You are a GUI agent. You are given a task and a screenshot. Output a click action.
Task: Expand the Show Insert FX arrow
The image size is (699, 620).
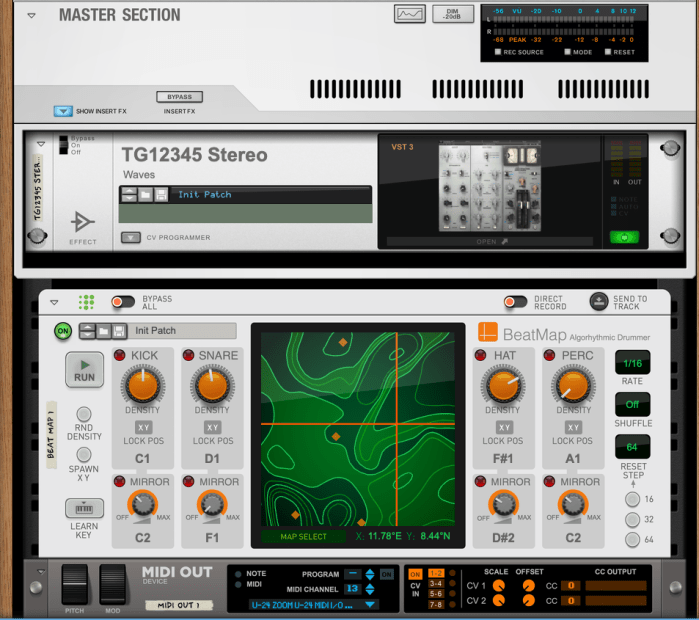pyautogui.click(x=63, y=111)
